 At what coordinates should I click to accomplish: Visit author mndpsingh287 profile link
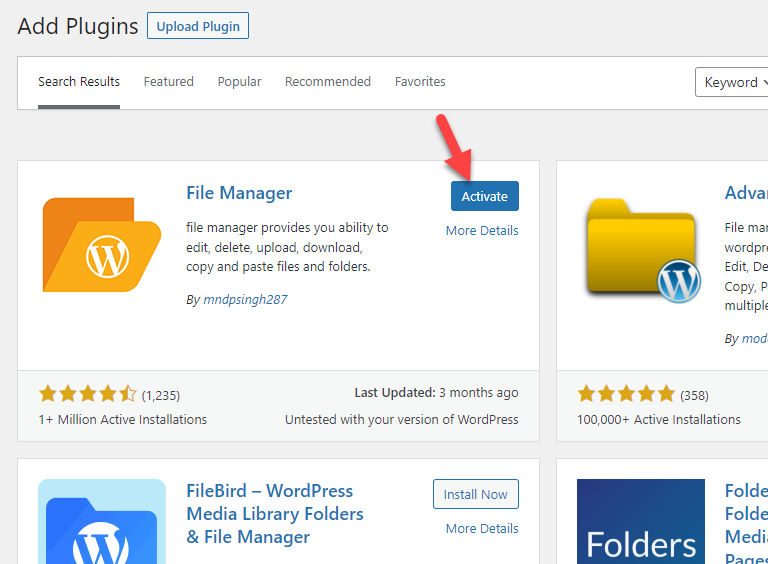(x=245, y=300)
